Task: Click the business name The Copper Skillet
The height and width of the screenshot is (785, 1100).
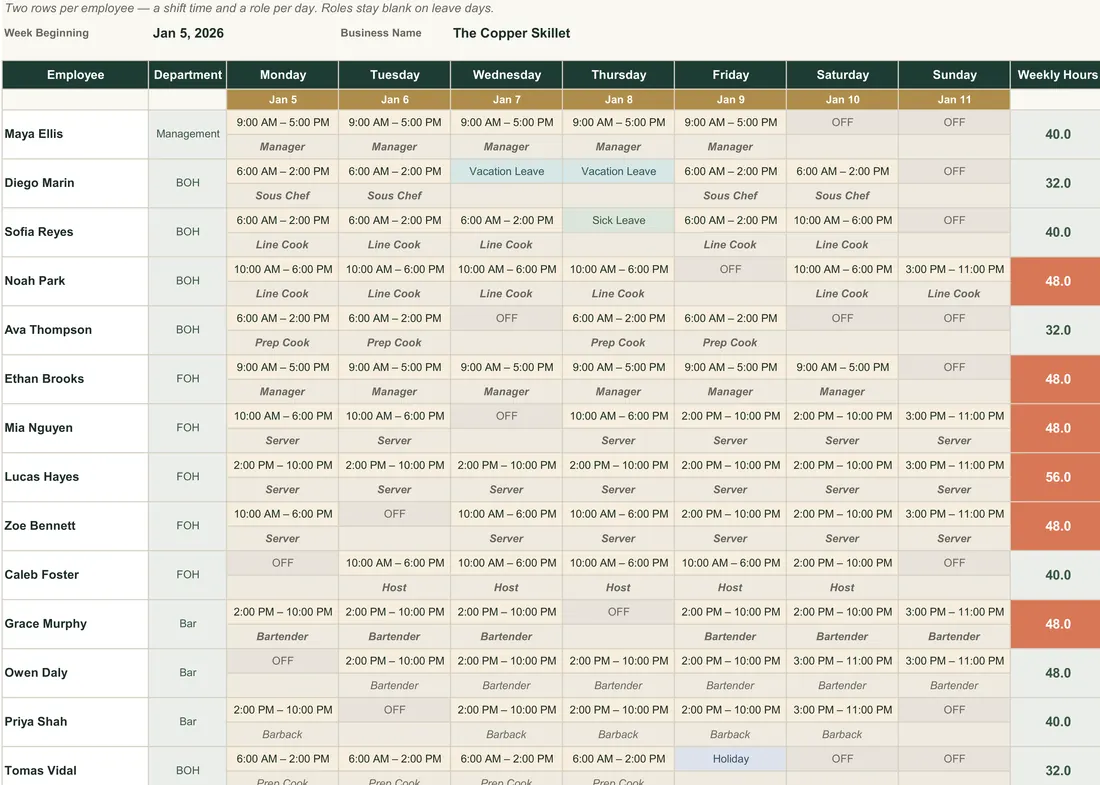Action: pos(511,33)
